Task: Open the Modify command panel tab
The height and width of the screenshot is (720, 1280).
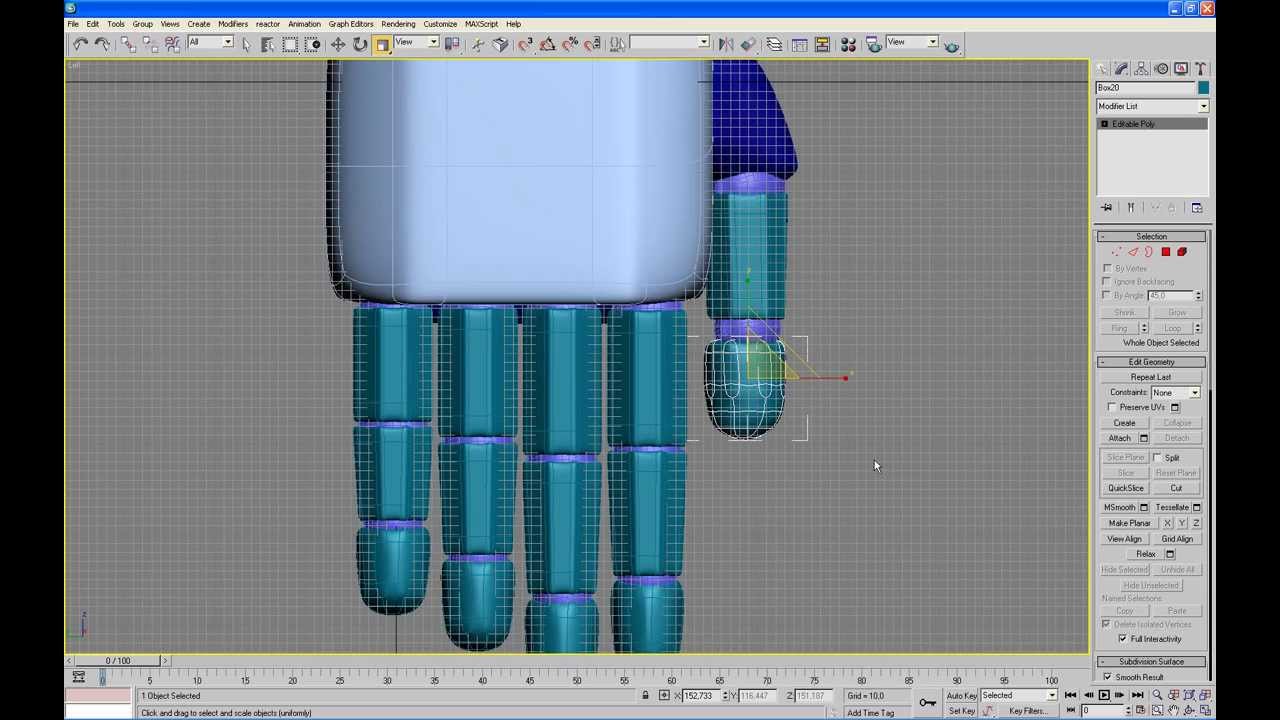Action: (x=1121, y=69)
